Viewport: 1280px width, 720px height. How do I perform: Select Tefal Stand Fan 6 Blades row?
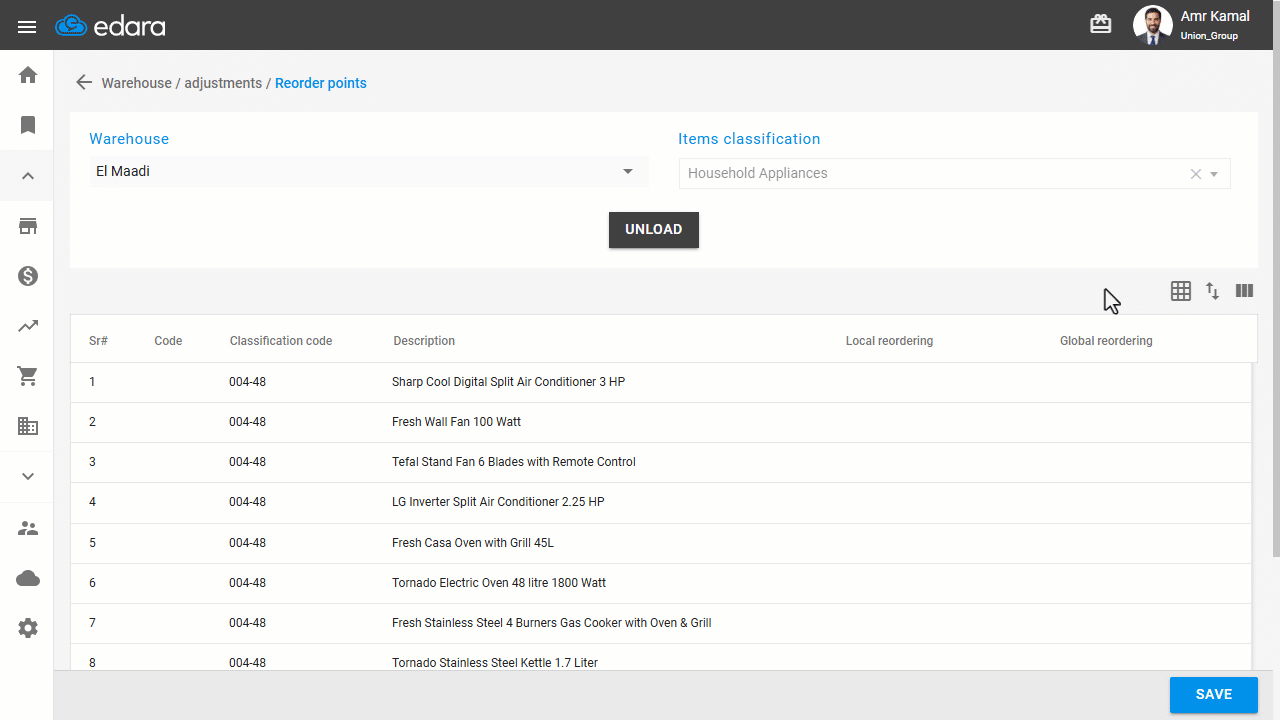661,462
